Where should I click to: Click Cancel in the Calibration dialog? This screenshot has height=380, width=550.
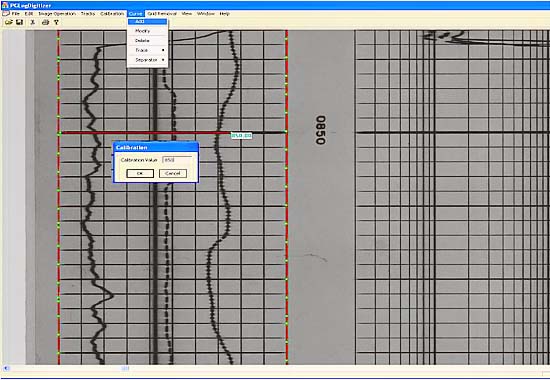click(173, 173)
